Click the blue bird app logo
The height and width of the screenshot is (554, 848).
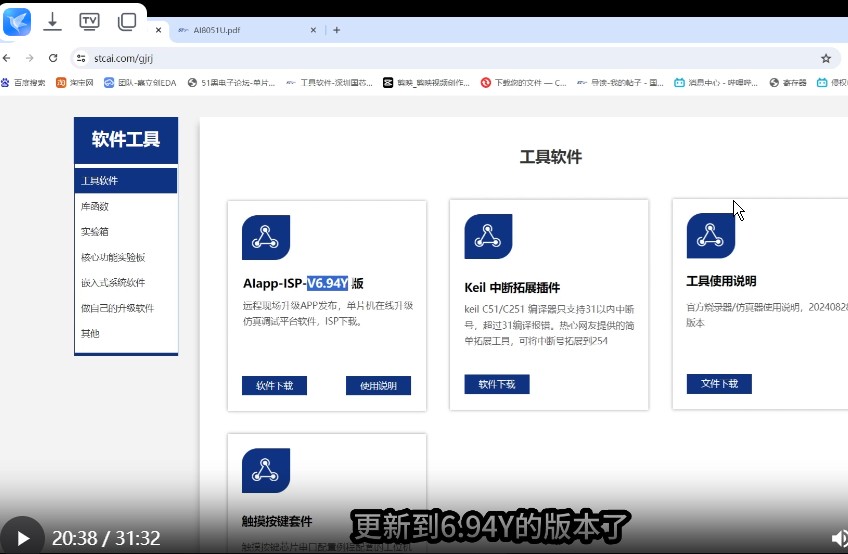tap(17, 22)
